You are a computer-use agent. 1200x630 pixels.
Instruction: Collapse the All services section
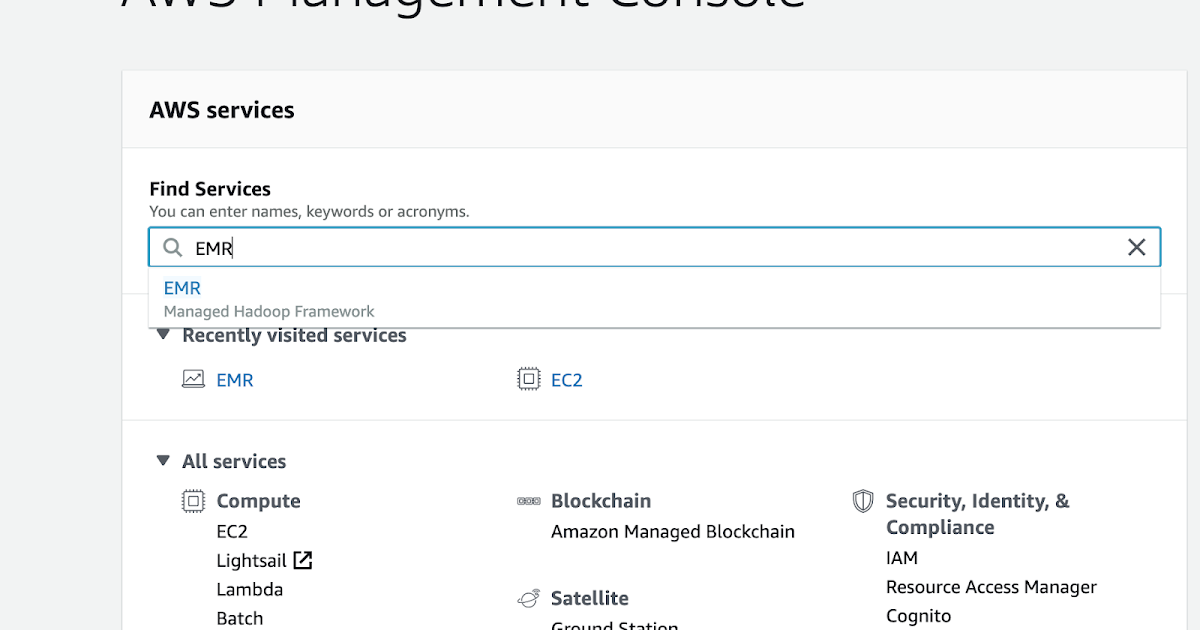(x=162, y=461)
